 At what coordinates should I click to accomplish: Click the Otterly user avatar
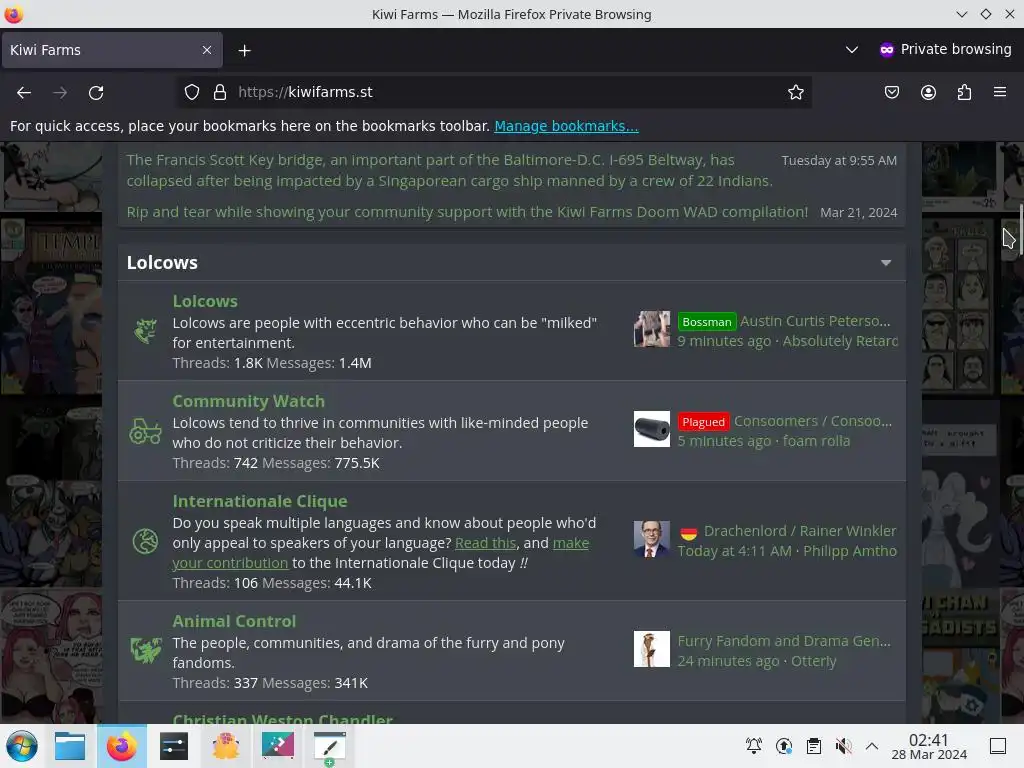tap(652, 648)
